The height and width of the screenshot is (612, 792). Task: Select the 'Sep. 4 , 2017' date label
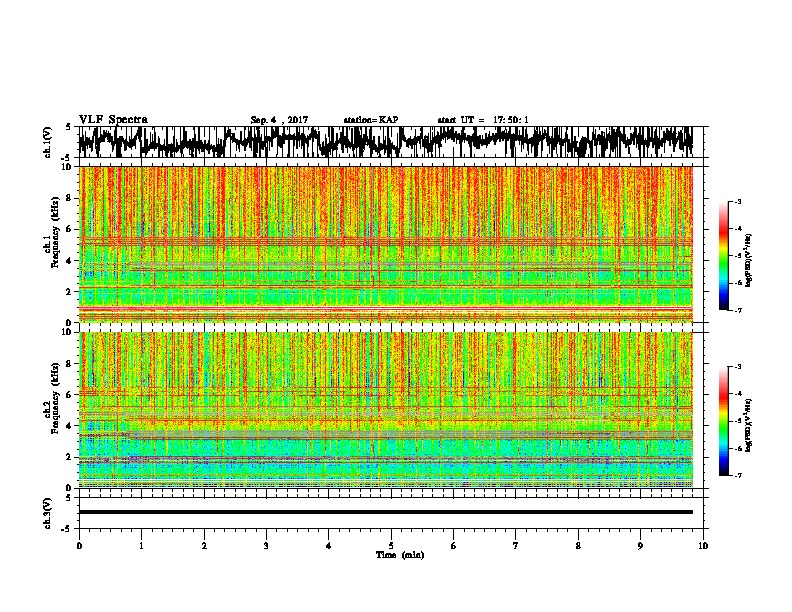(x=279, y=120)
